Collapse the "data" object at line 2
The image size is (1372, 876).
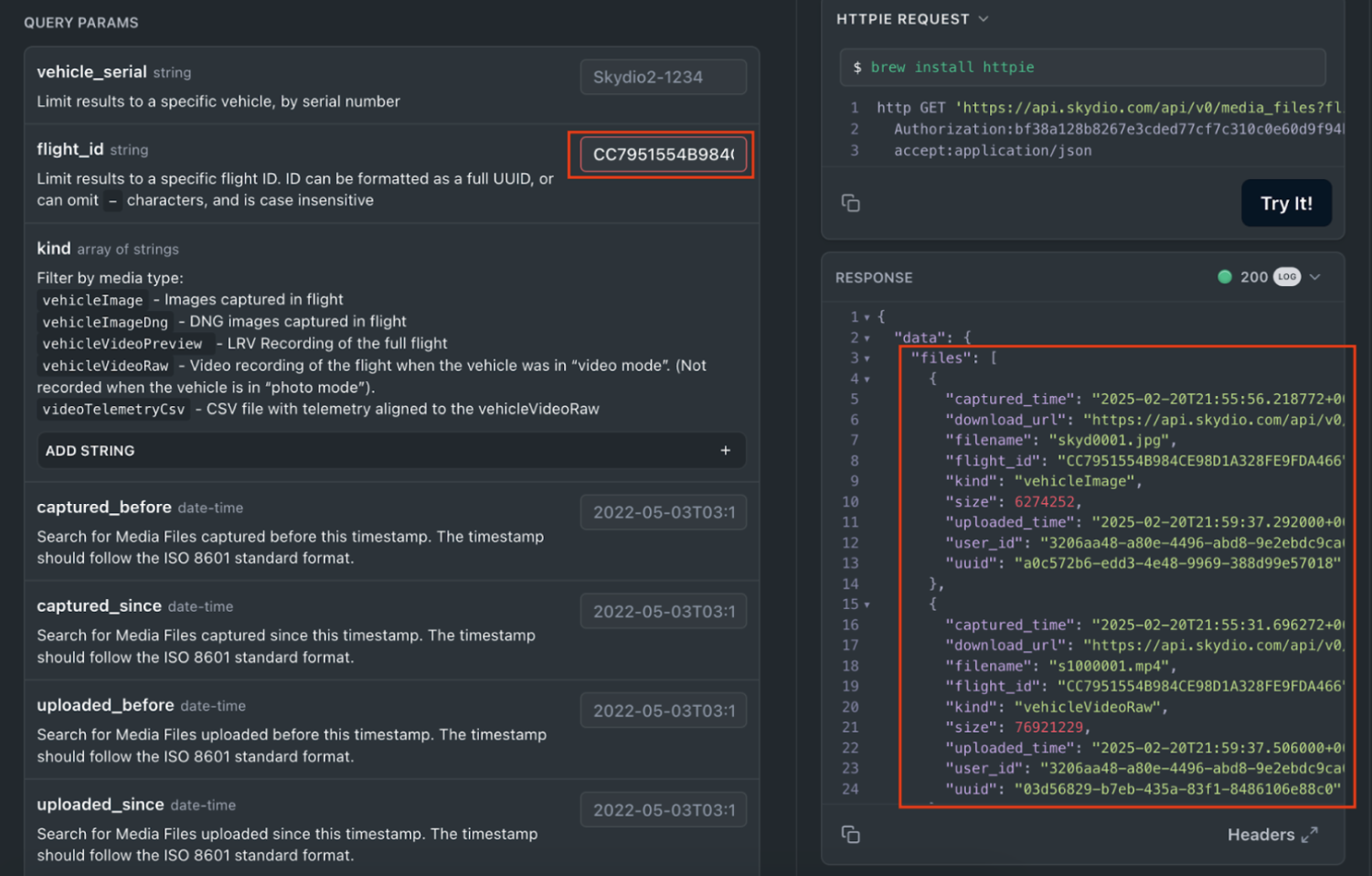[867, 338]
